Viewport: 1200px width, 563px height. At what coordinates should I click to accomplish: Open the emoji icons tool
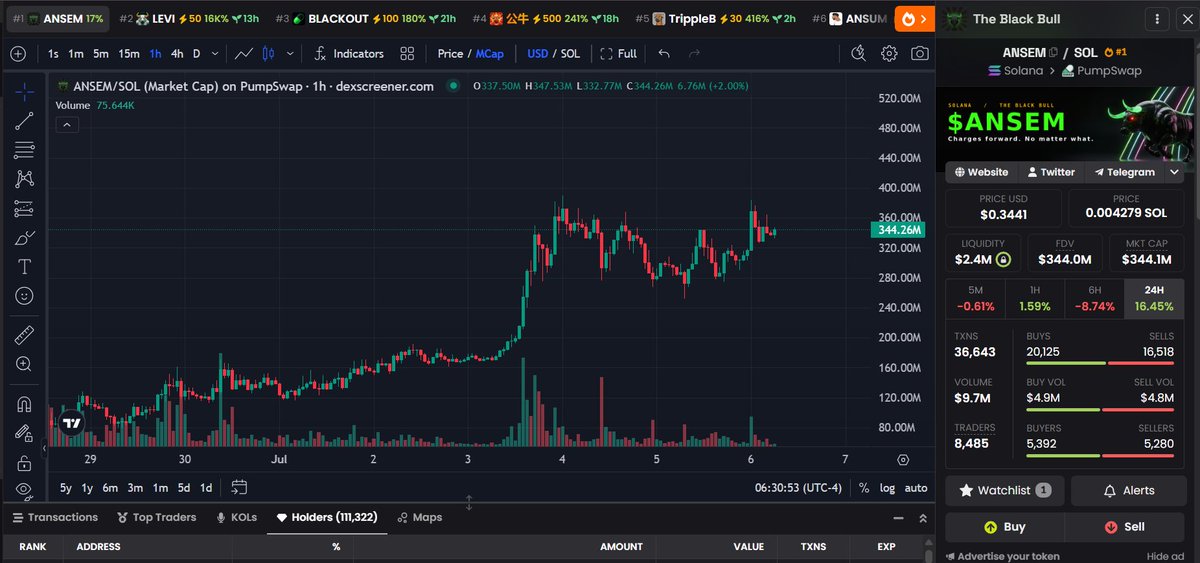[x=24, y=296]
